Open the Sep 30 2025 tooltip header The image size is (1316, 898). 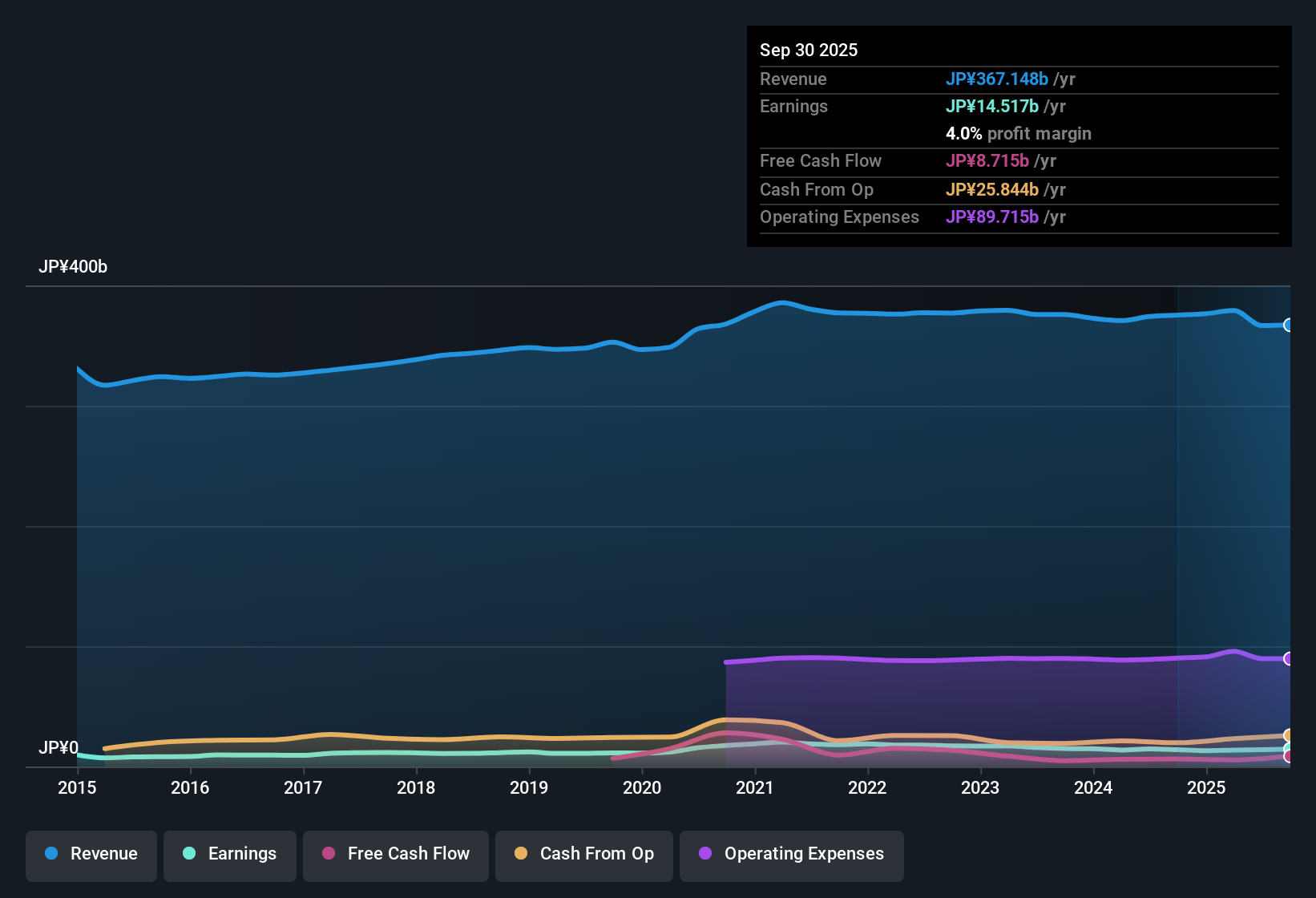[809, 50]
